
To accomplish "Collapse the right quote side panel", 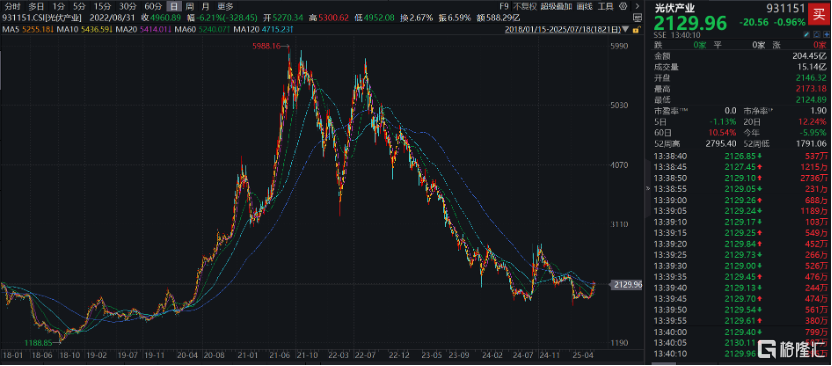I will (646, 188).
